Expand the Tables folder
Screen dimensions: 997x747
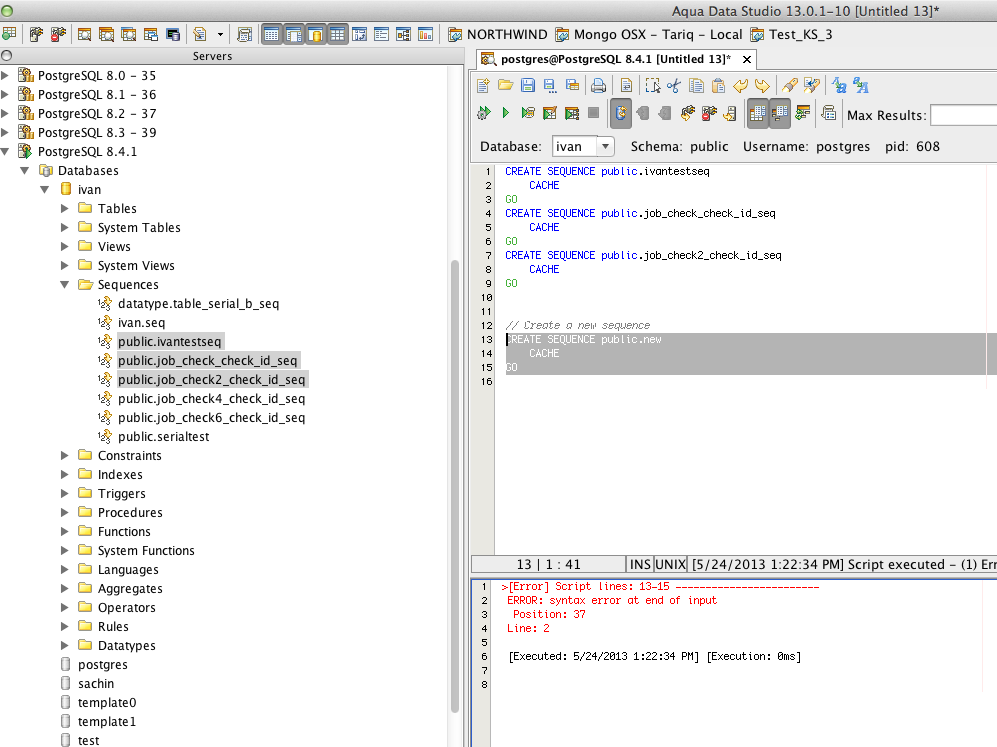tap(65, 209)
